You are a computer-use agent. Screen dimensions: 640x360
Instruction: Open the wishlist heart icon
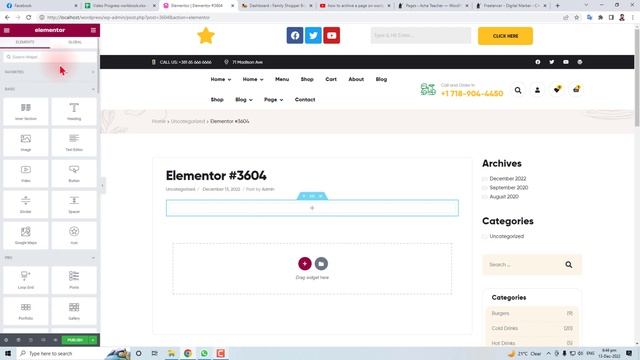557,89
